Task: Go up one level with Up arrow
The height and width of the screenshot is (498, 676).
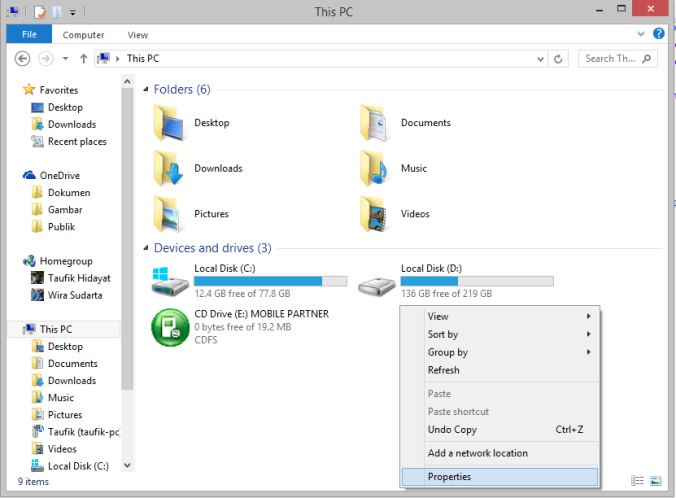Action: pyautogui.click(x=84, y=59)
